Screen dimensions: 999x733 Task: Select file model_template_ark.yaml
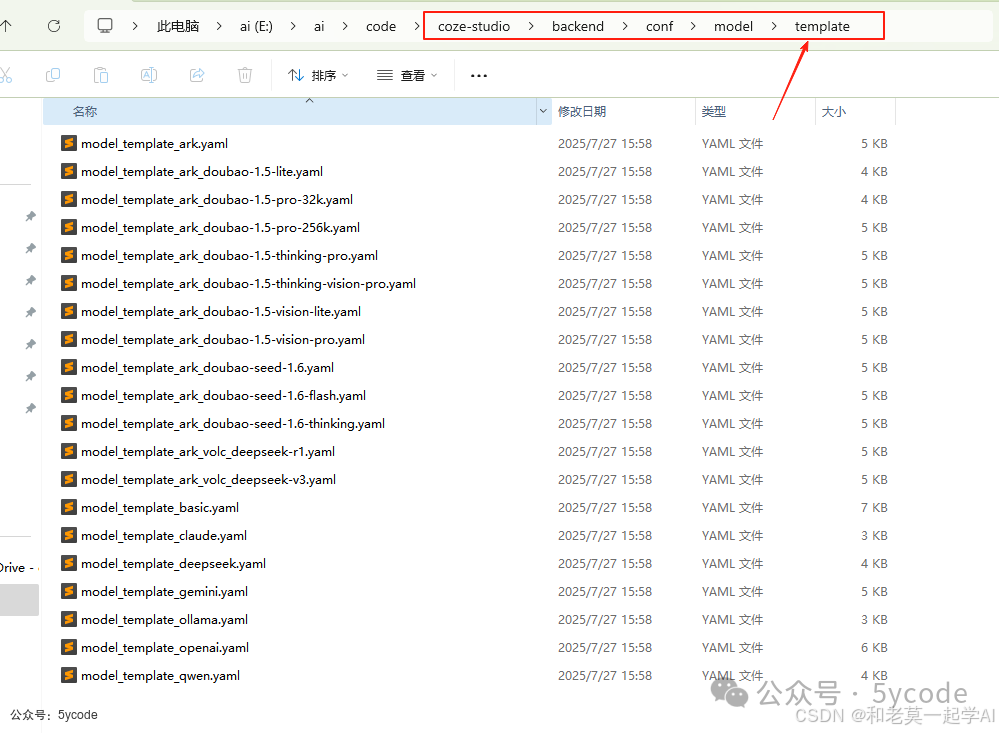[x=154, y=143]
